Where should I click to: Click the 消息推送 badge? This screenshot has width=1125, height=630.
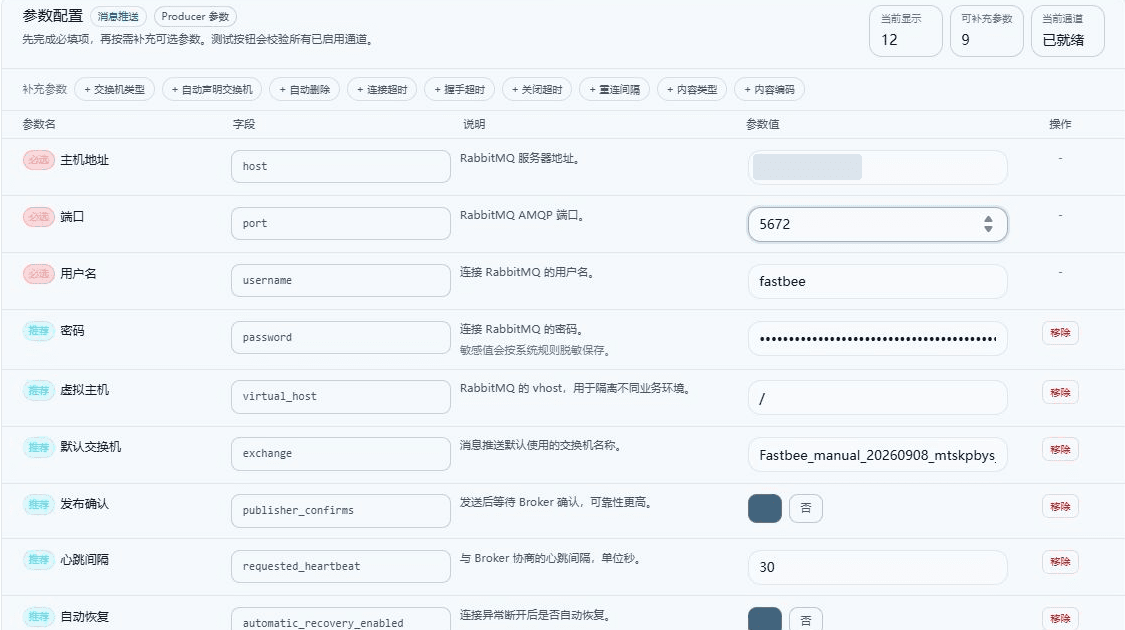(x=118, y=17)
